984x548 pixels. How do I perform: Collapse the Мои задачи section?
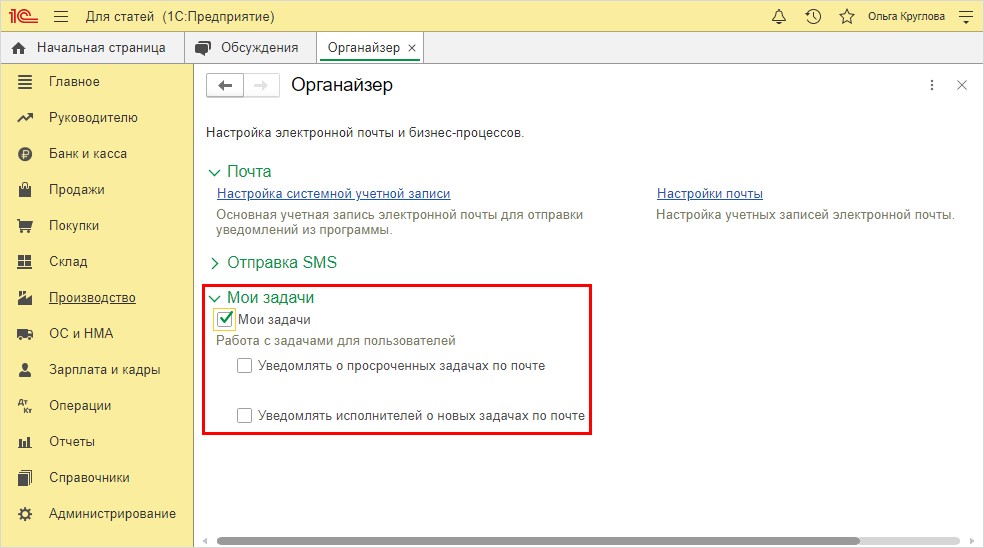click(215, 298)
